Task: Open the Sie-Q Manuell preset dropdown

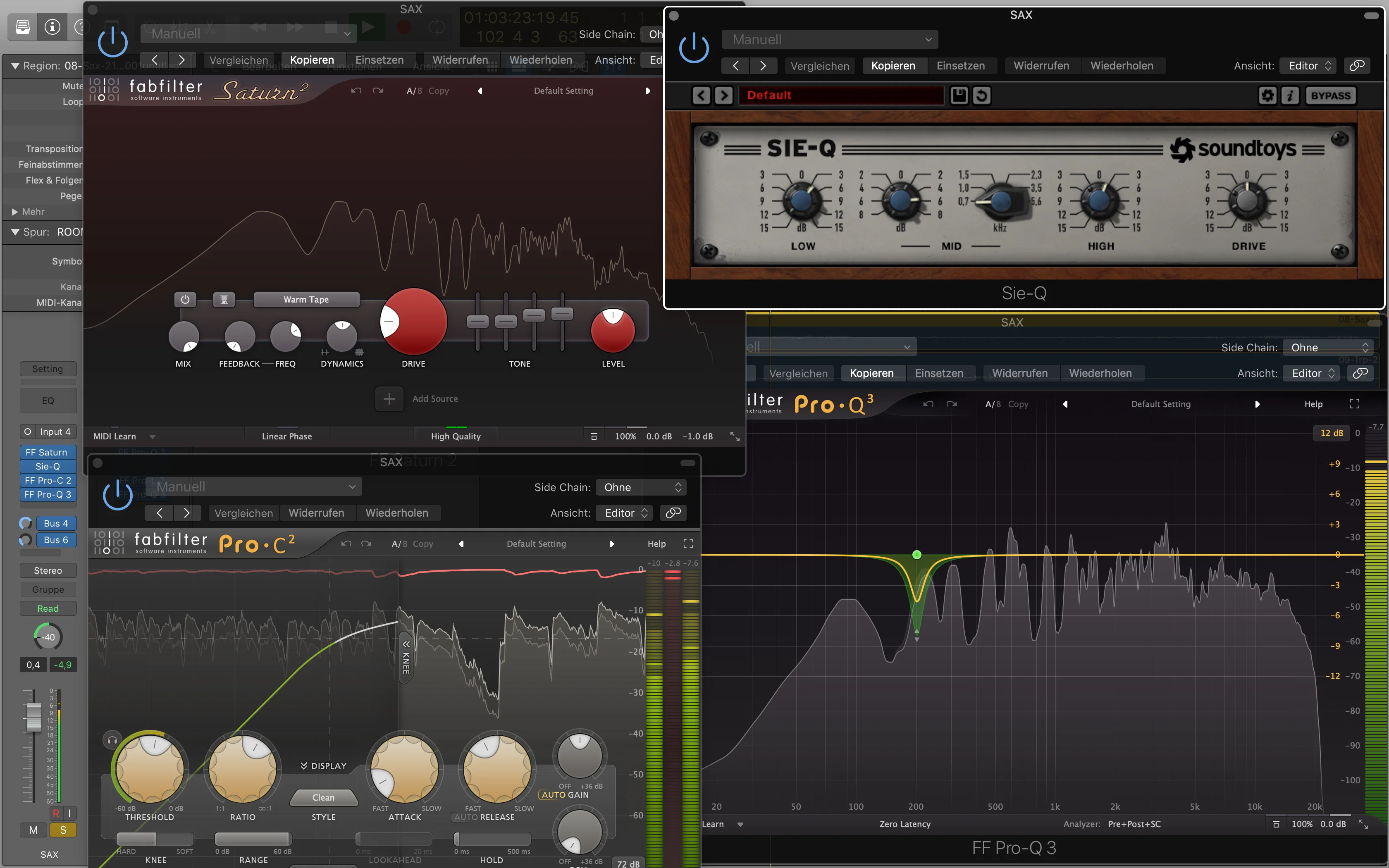Action: [830, 40]
